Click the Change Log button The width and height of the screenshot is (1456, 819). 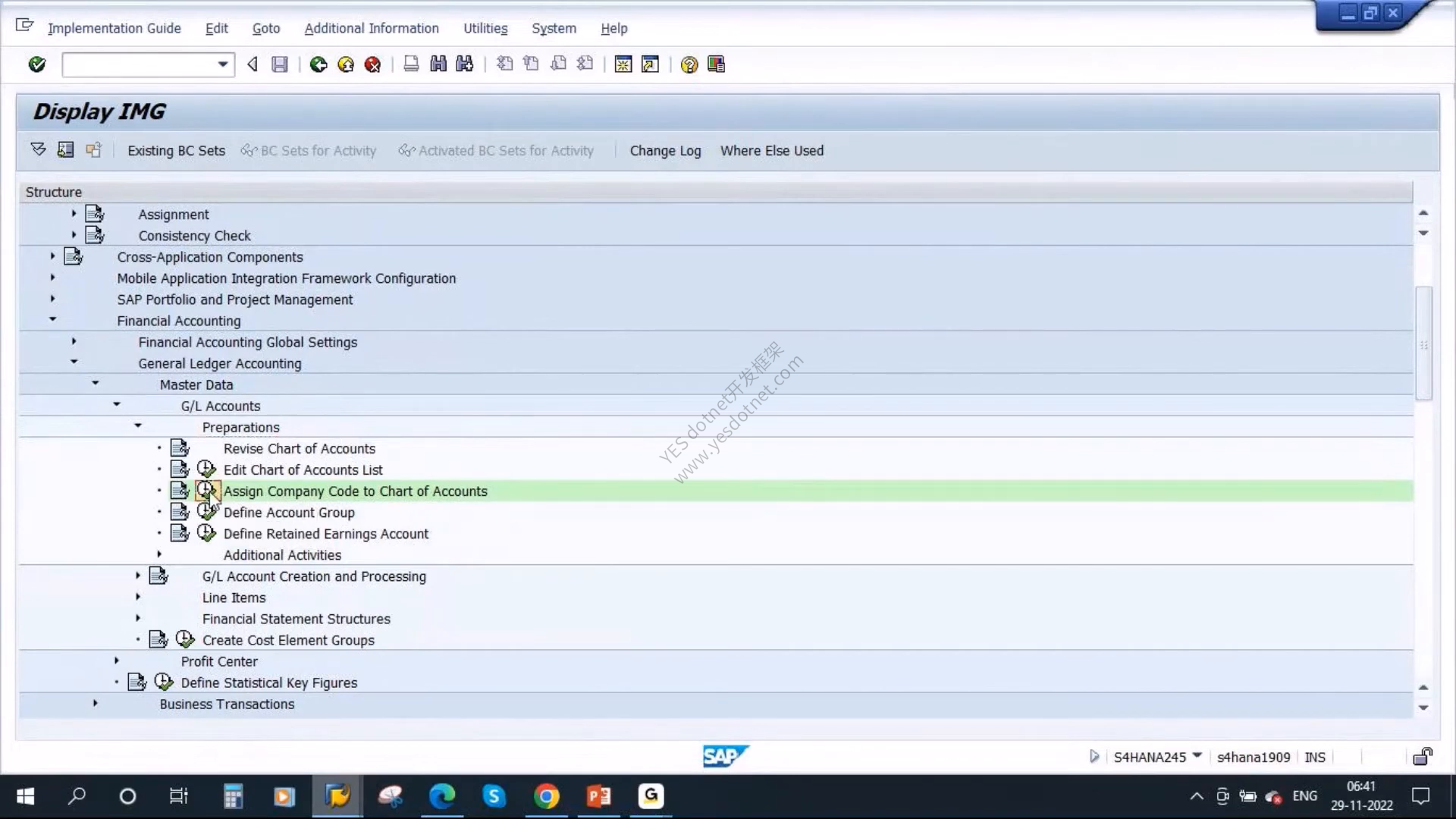(665, 150)
